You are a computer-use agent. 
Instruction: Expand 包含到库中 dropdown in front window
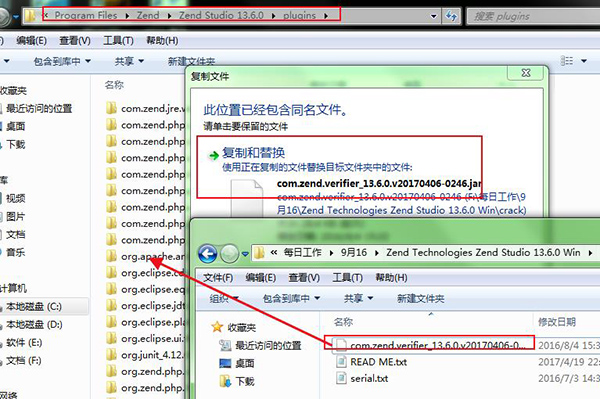pos(291,298)
